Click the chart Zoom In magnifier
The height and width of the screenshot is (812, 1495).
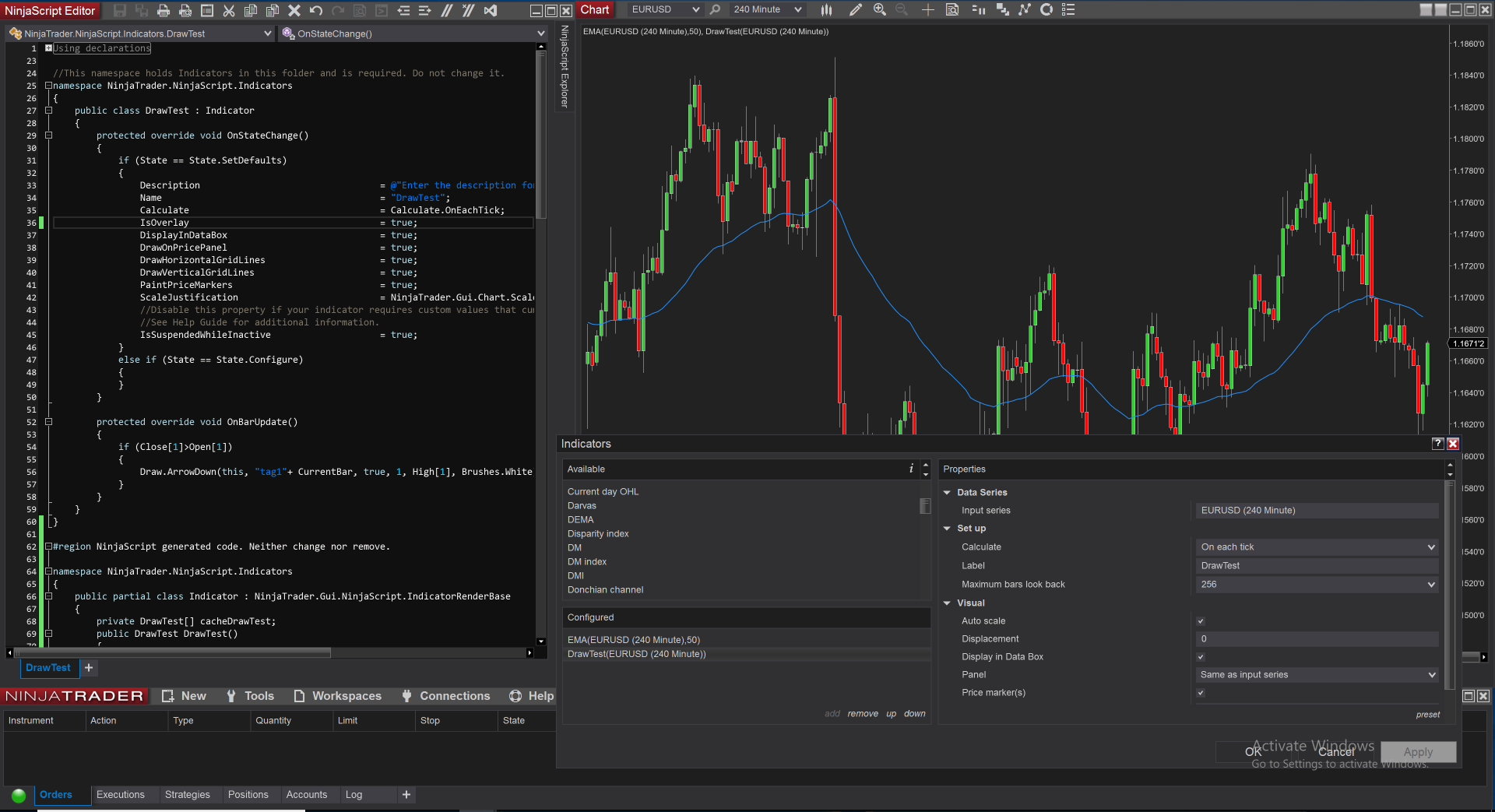coord(879,9)
